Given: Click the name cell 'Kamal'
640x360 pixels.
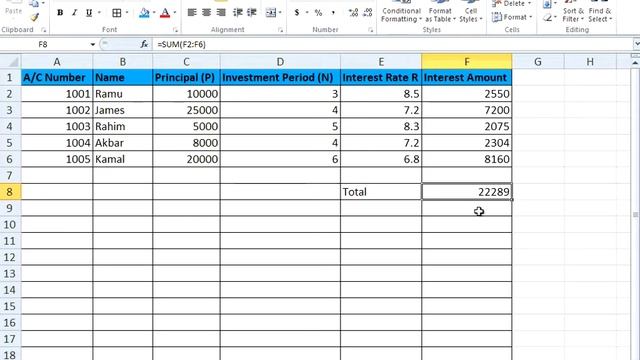Looking at the screenshot, I should point(122,159).
